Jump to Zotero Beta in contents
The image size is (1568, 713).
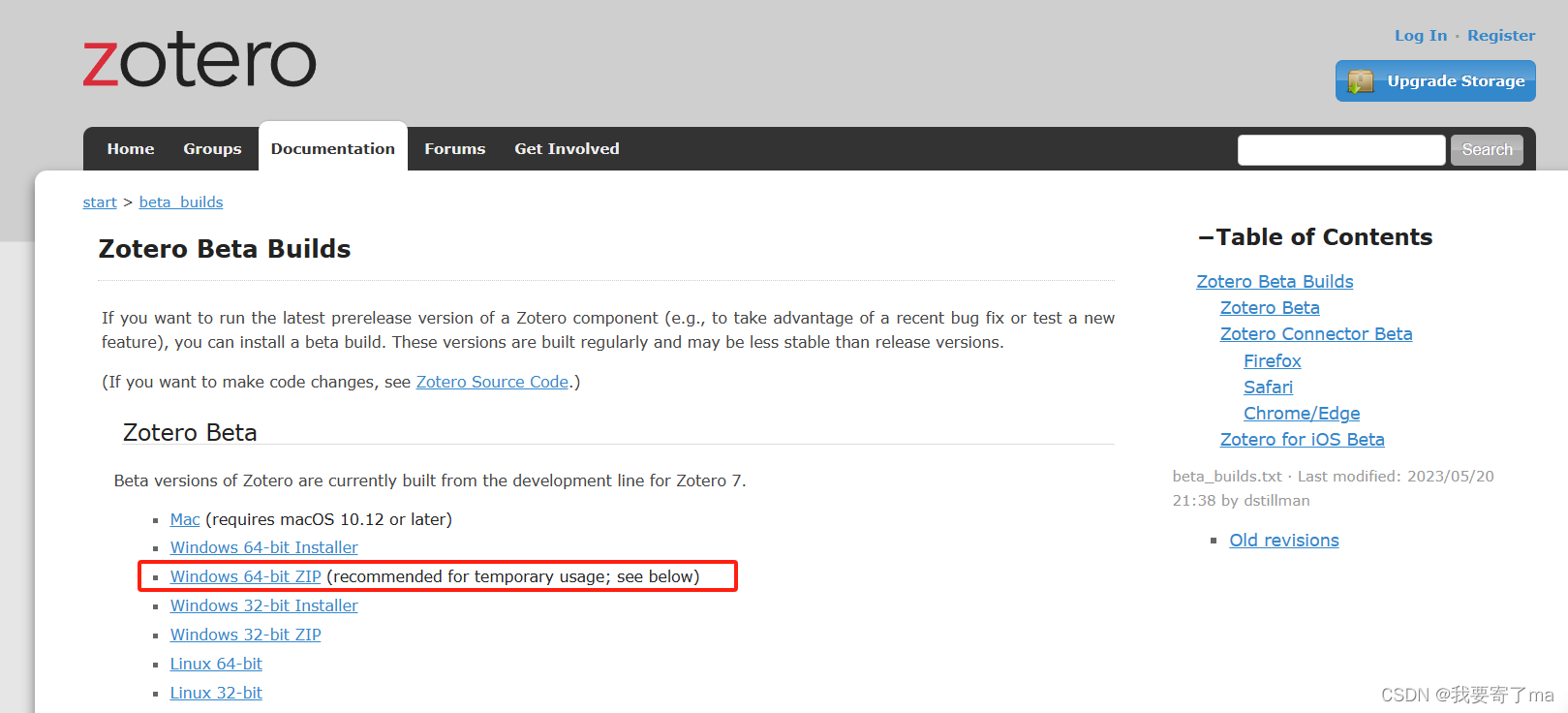click(x=1270, y=307)
